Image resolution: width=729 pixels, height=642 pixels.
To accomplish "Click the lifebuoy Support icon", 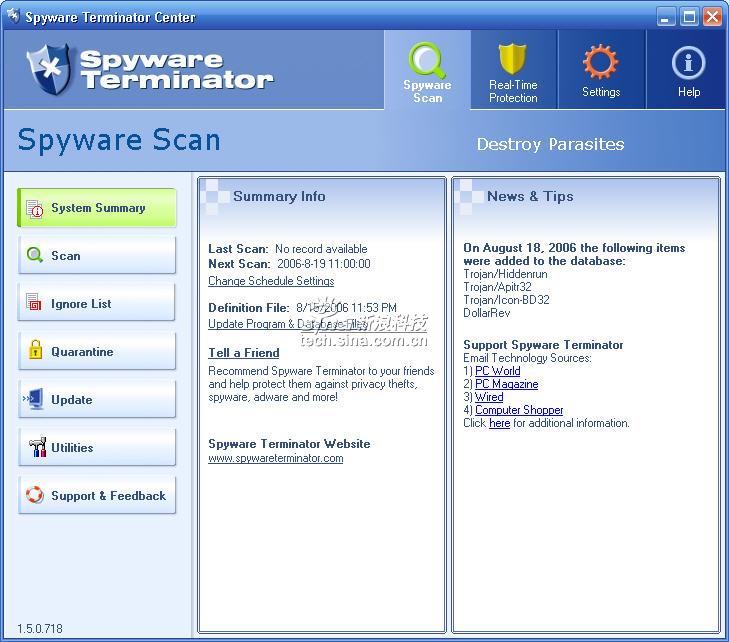I will click(x=35, y=495).
